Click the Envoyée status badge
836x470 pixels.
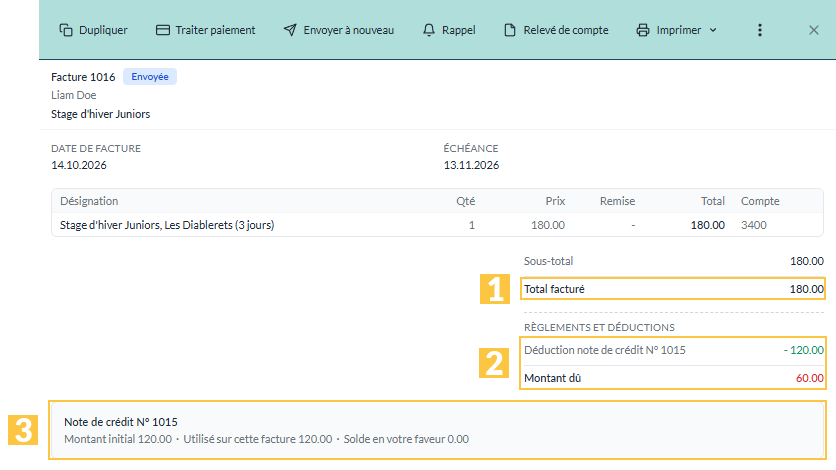(x=150, y=77)
